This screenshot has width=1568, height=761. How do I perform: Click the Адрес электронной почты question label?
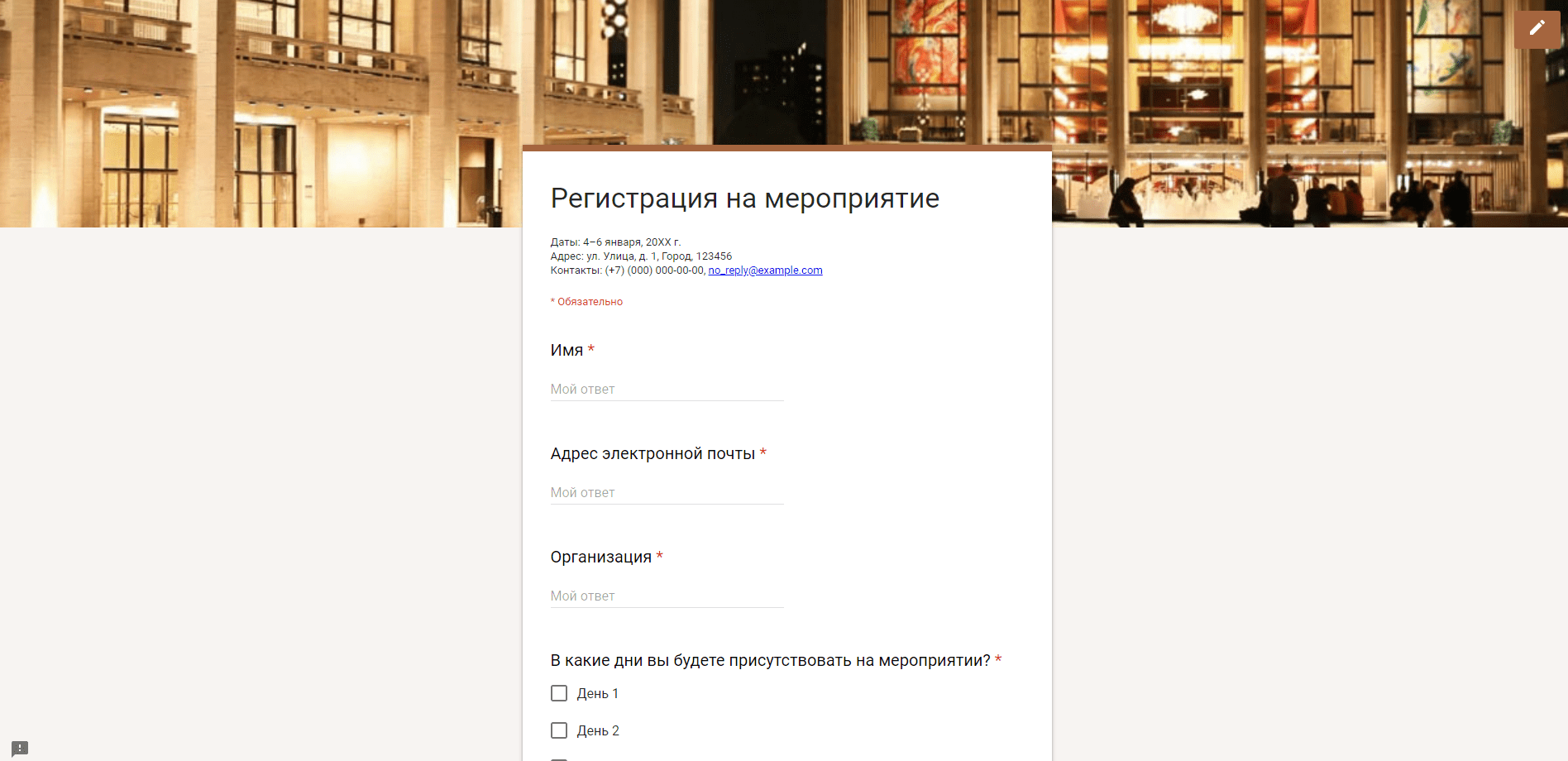(652, 454)
